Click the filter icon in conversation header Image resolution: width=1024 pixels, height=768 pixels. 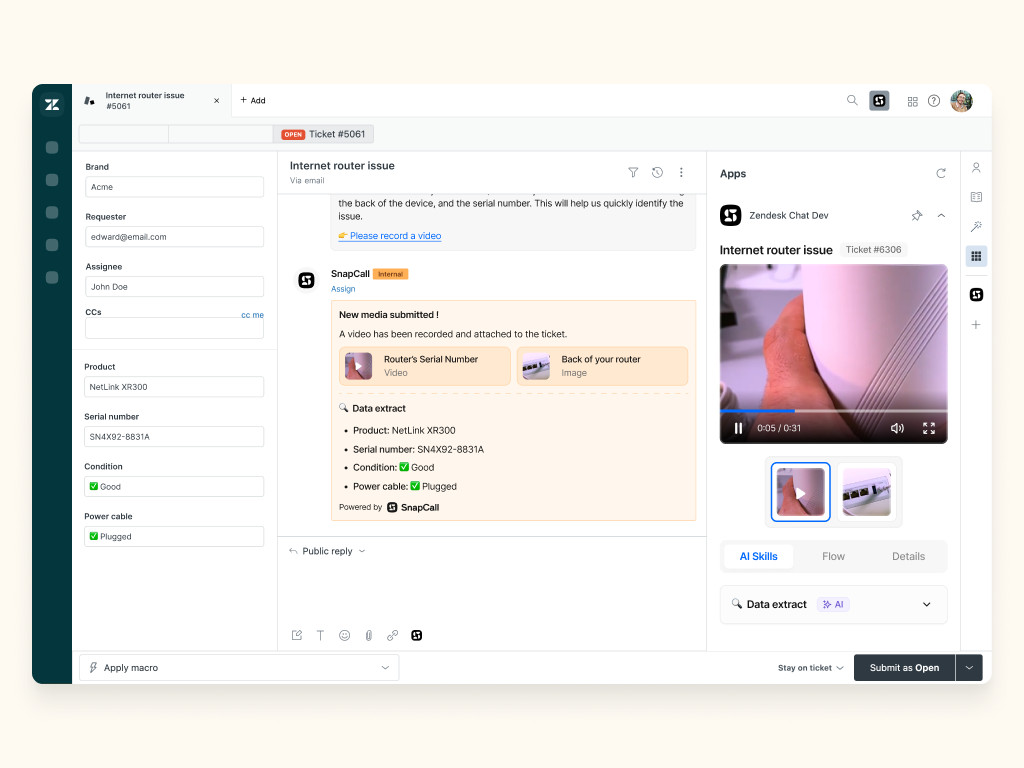633,172
